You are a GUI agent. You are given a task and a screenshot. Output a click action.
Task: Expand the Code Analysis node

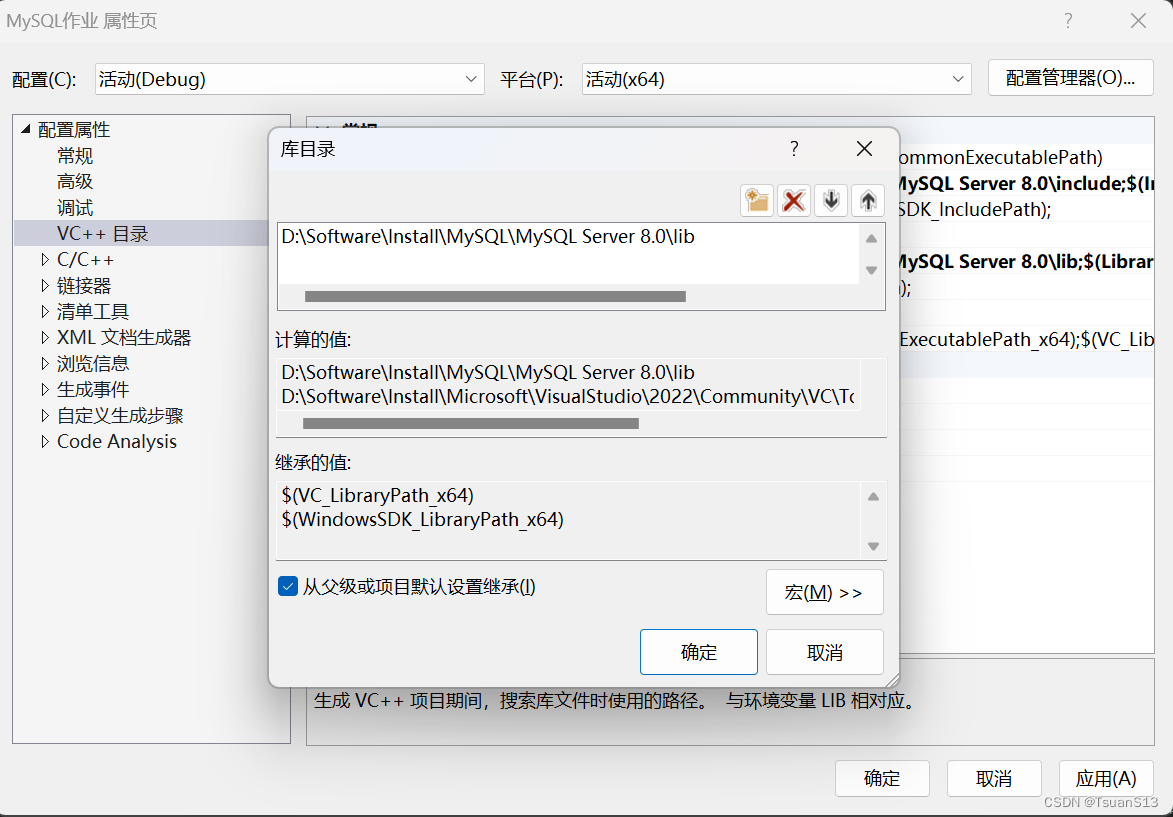point(45,441)
